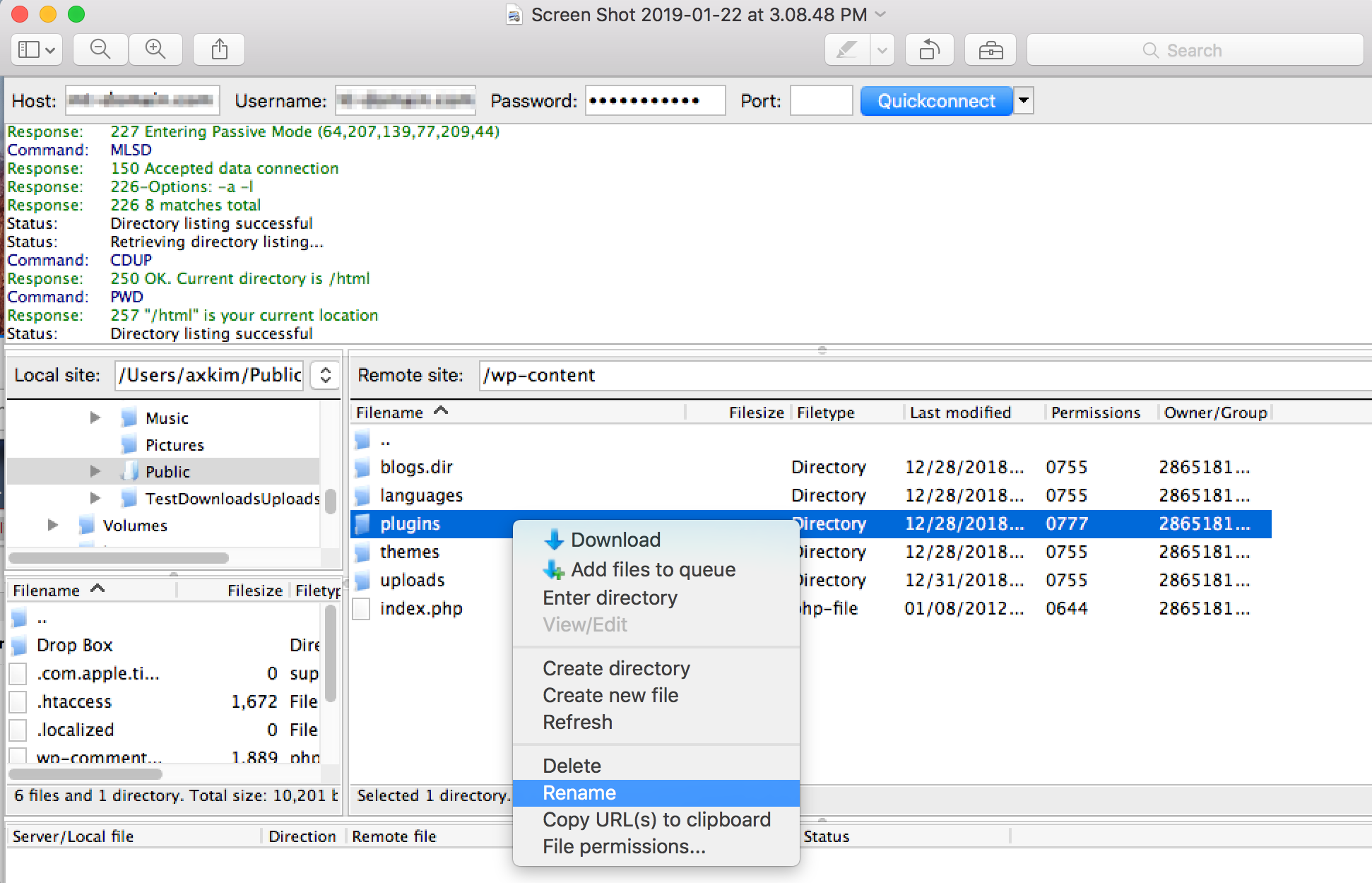The width and height of the screenshot is (1372, 883).
Task: Click the index.php file icon
Action: click(362, 608)
